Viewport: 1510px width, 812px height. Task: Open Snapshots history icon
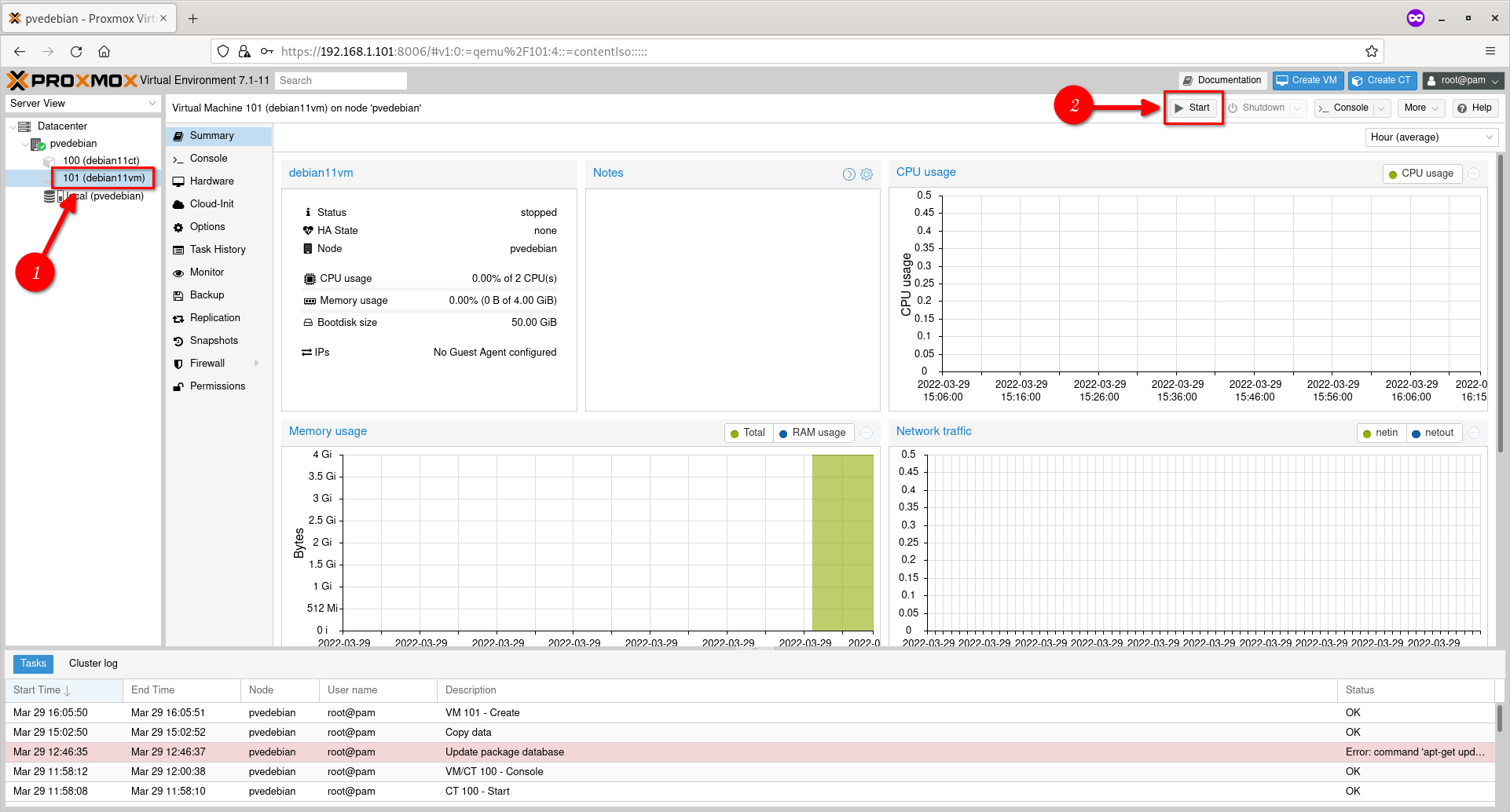point(178,341)
